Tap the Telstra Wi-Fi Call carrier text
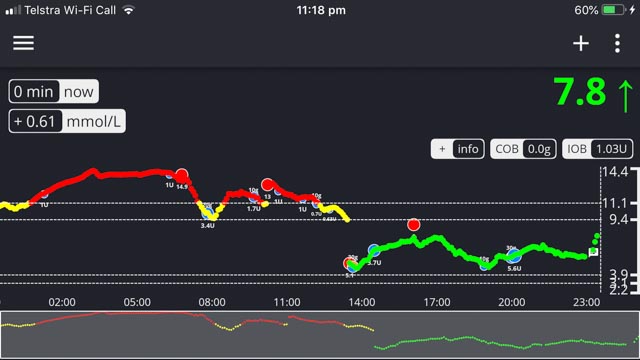Viewport: 640px width, 360px height. [x=70, y=10]
